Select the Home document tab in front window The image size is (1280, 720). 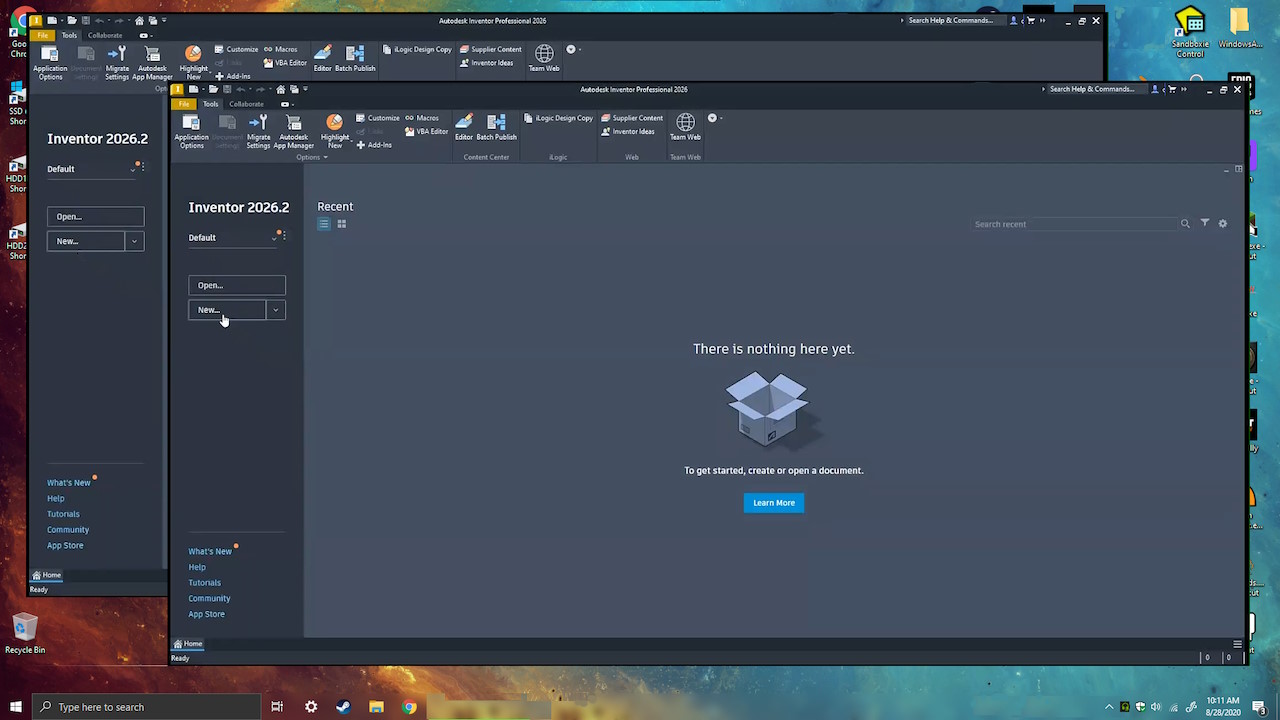coord(187,644)
